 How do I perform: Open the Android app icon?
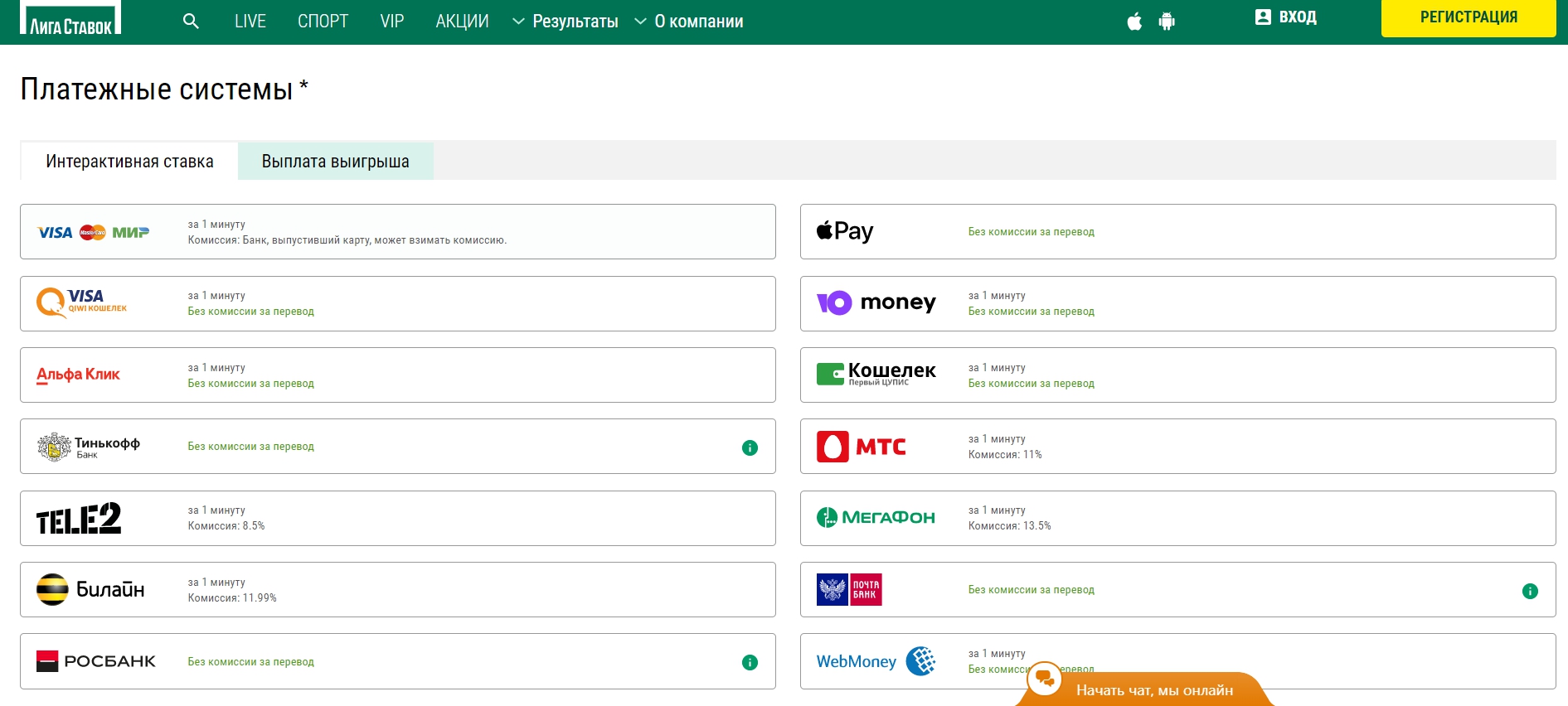point(1167,22)
